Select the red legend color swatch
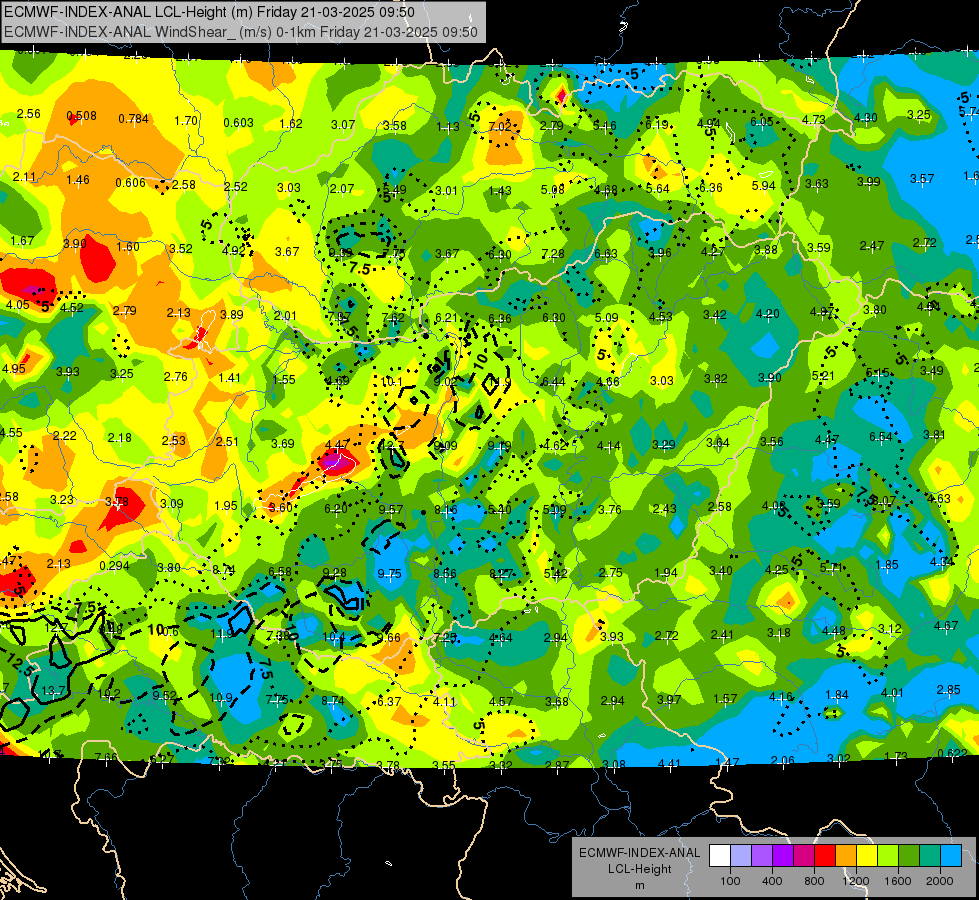The width and height of the screenshot is (979, 900). tap(825, 856)
